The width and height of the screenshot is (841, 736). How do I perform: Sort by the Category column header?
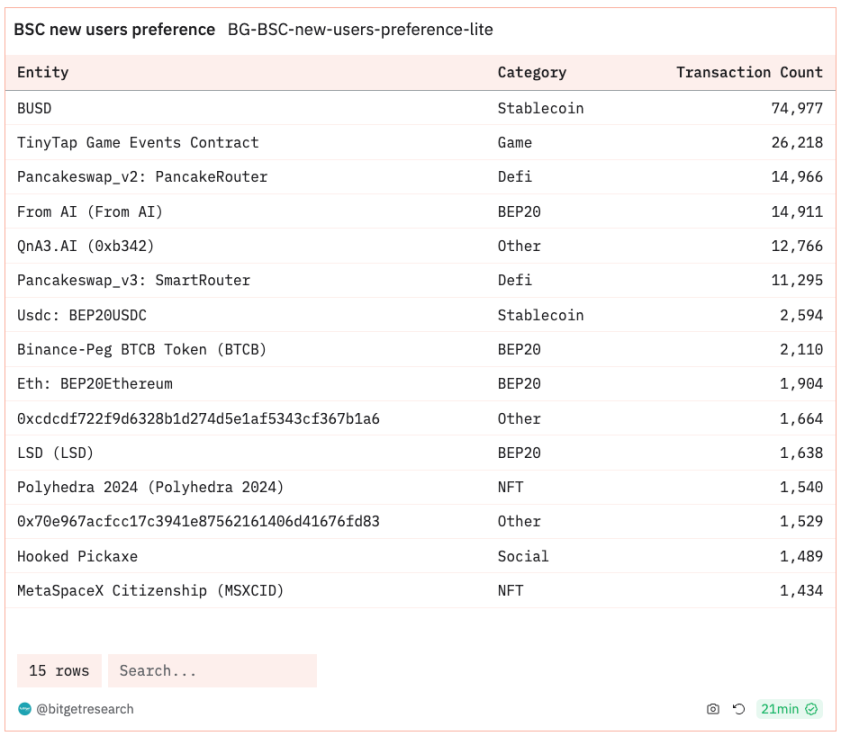point(532,72)
